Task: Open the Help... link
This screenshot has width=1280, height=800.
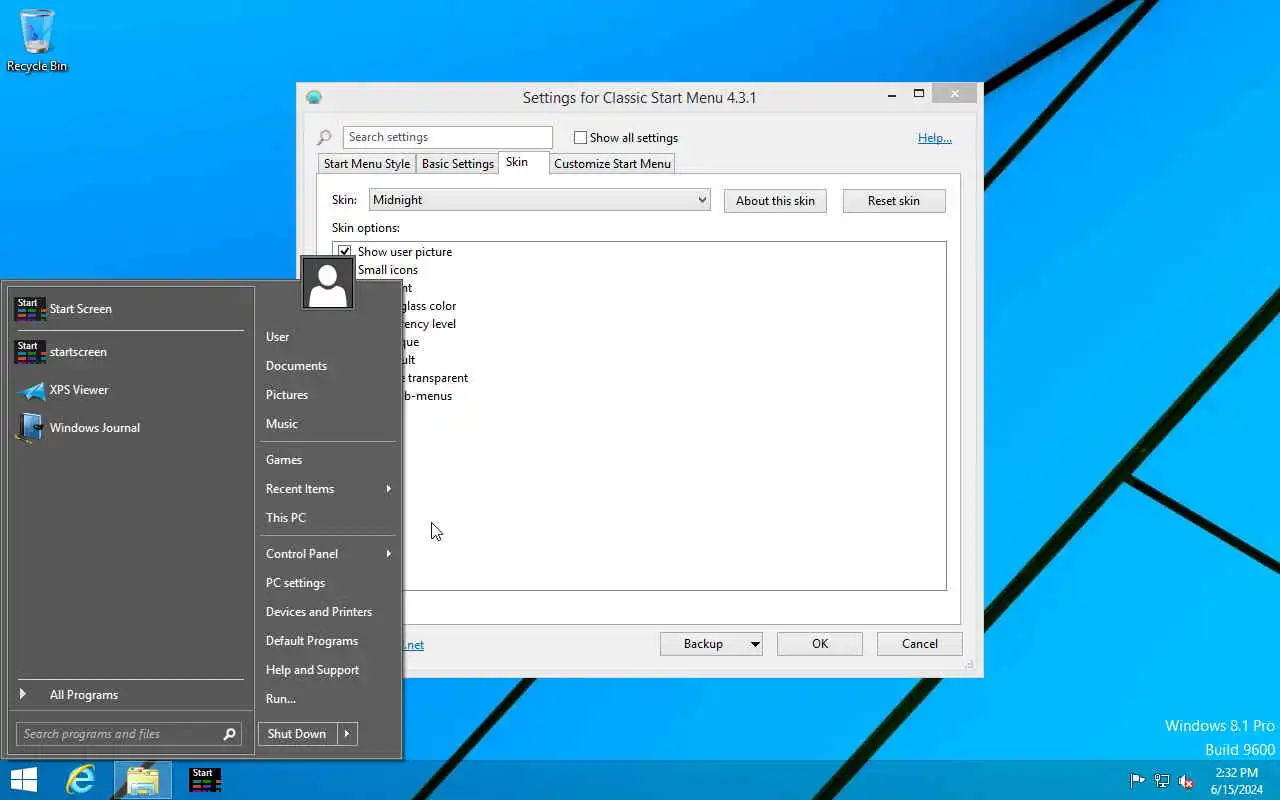Action: click(x=935, y=138)
